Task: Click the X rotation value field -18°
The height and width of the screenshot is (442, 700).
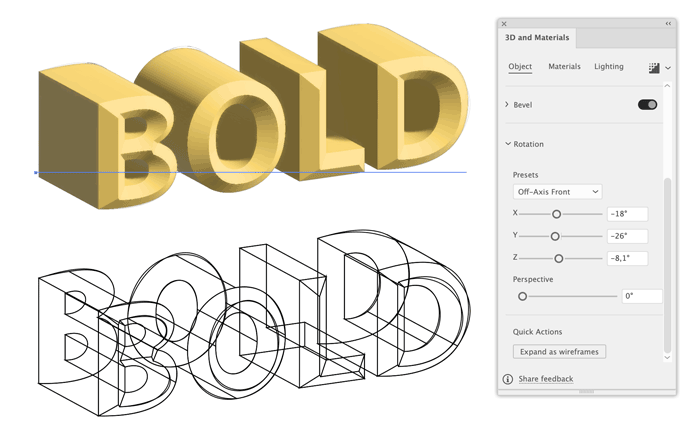Action: pos(627,214)
